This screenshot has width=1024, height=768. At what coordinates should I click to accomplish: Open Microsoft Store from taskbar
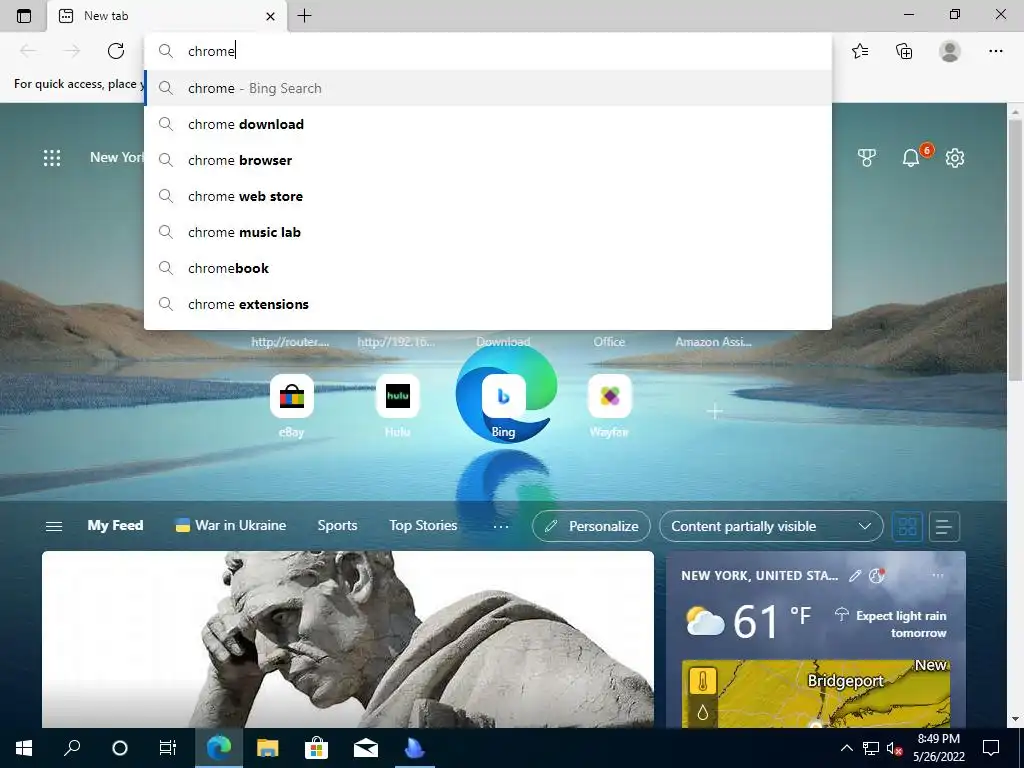pyautogui.click(x=316, y=748)
